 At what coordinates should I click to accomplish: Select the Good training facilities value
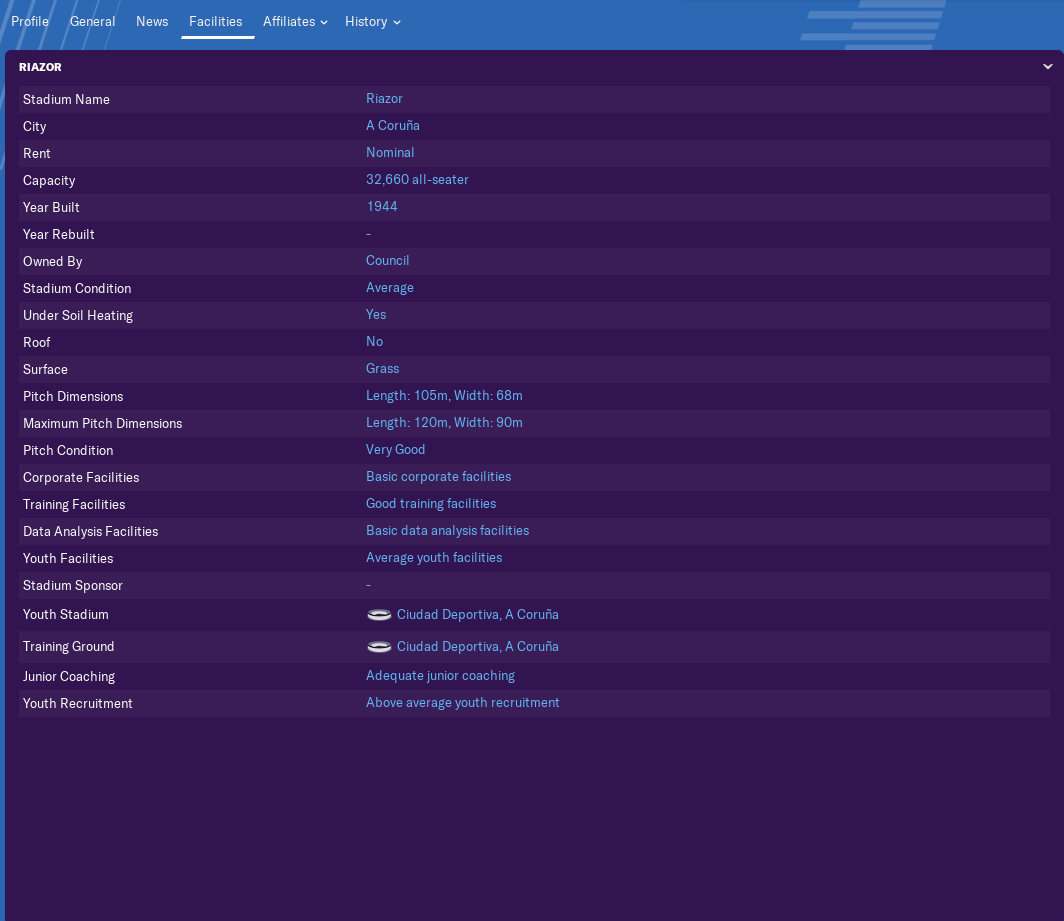(431, 504)
